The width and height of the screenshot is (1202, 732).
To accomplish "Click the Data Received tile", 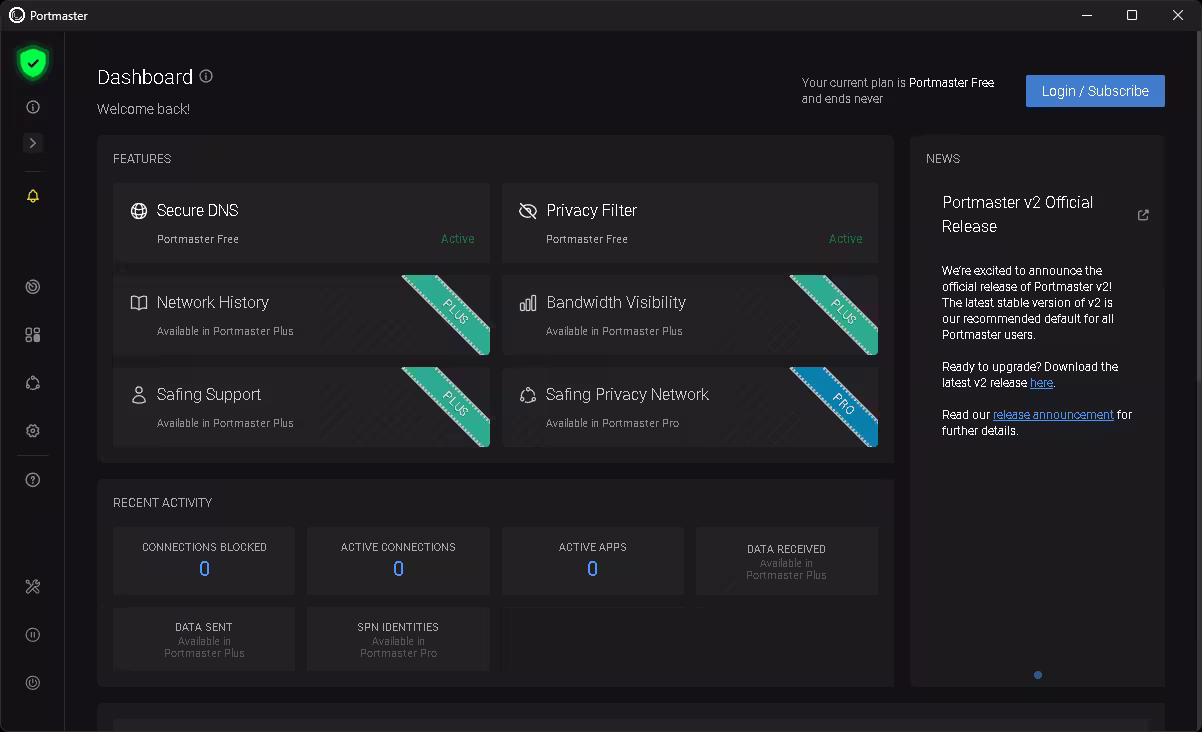I will 787,561.
